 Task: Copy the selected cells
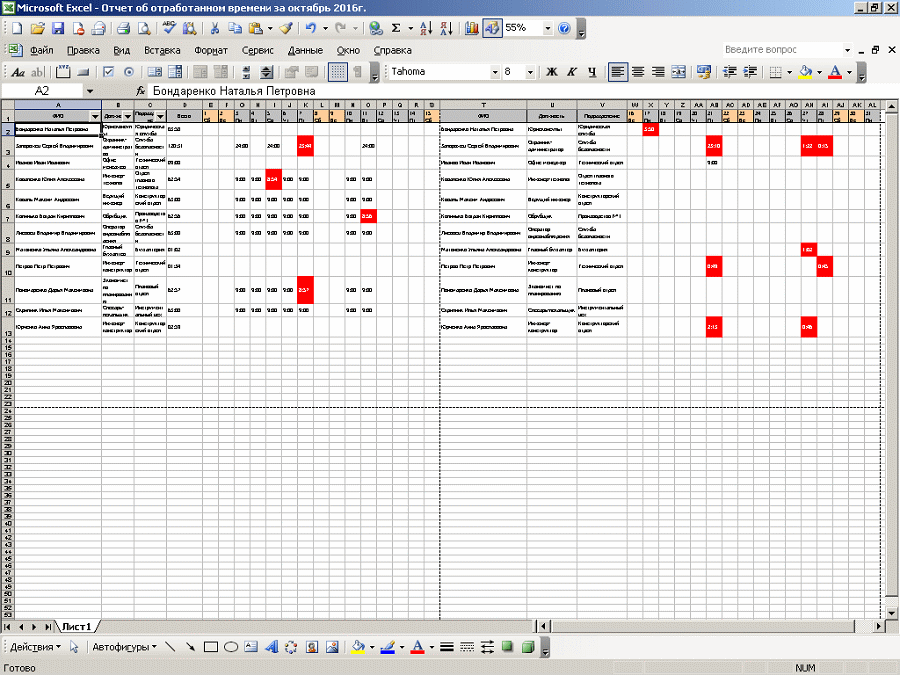coord(235,28)
